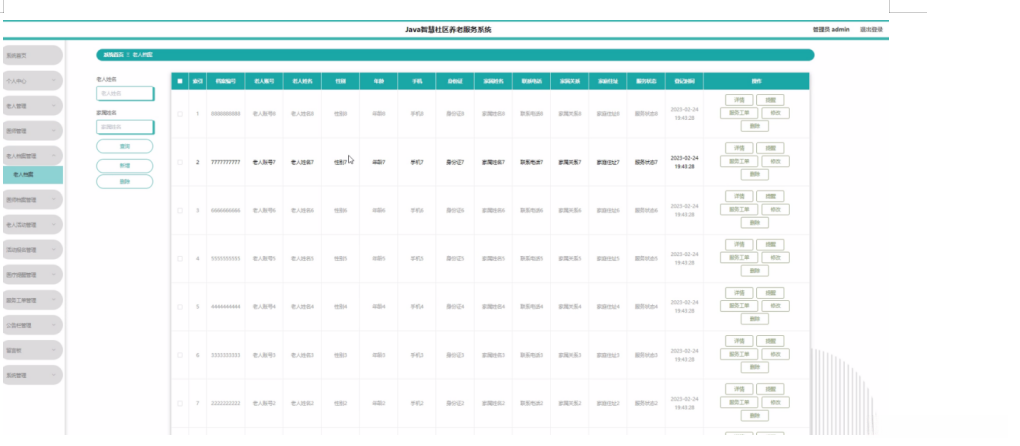This screenshot has height=446, width=1020.
Task: Click batch 删除 button under 新增
Action: click(125, 181)
